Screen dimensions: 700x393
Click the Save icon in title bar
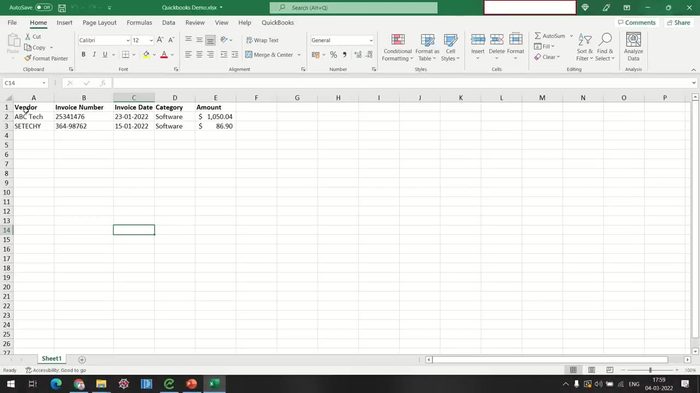(62, 8)
